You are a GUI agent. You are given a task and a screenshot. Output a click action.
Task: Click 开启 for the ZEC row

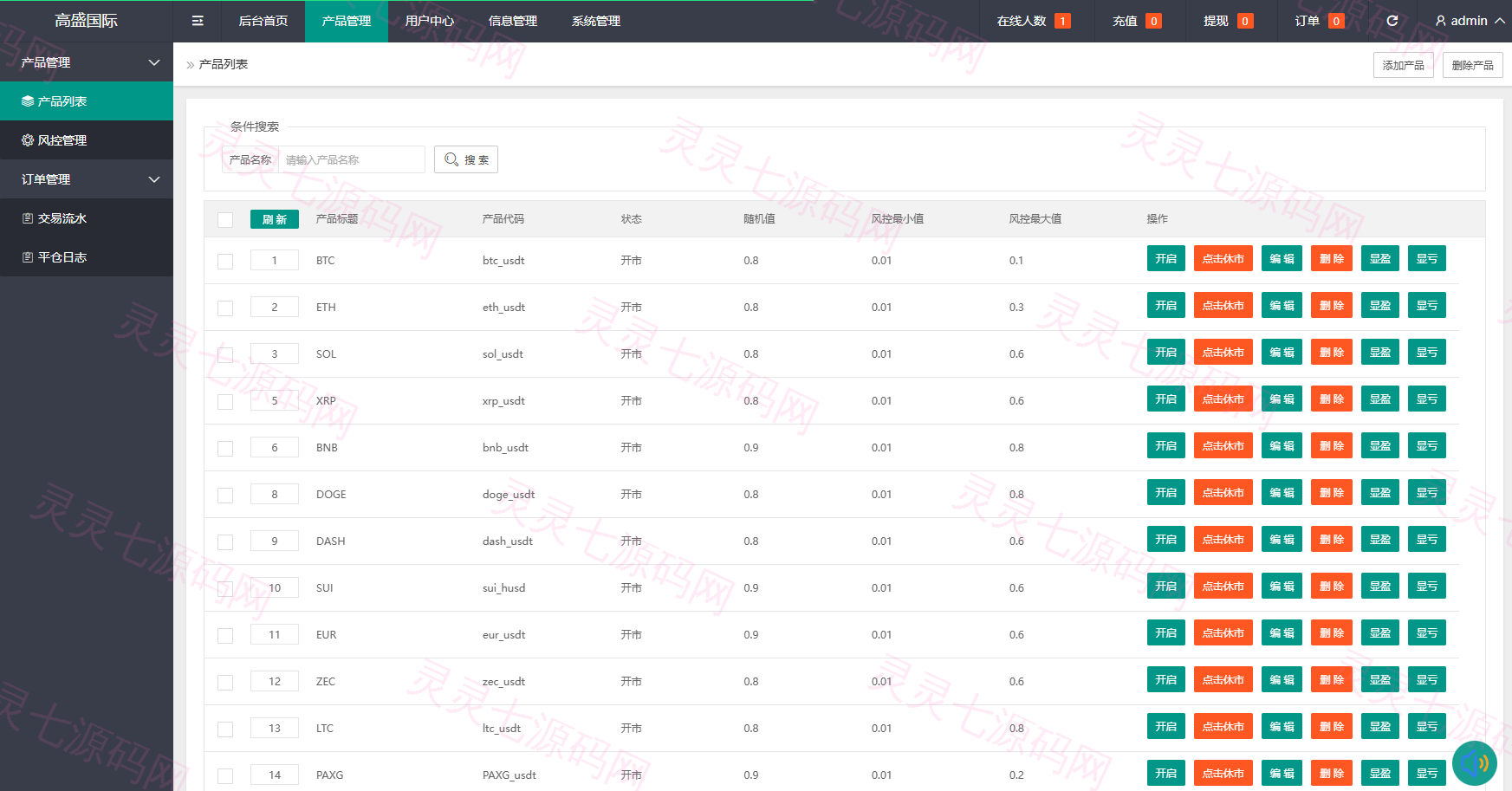[x=1166, y=679]
